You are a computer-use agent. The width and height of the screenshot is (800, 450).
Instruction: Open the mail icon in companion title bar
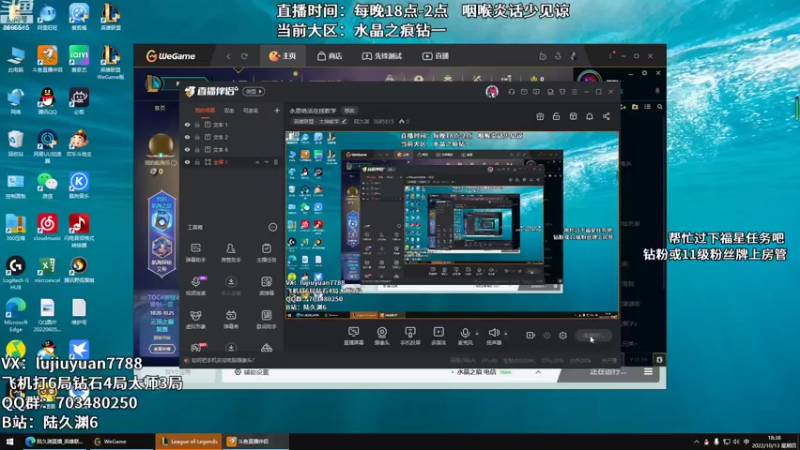pyautogui.click(x=524, y=92)
